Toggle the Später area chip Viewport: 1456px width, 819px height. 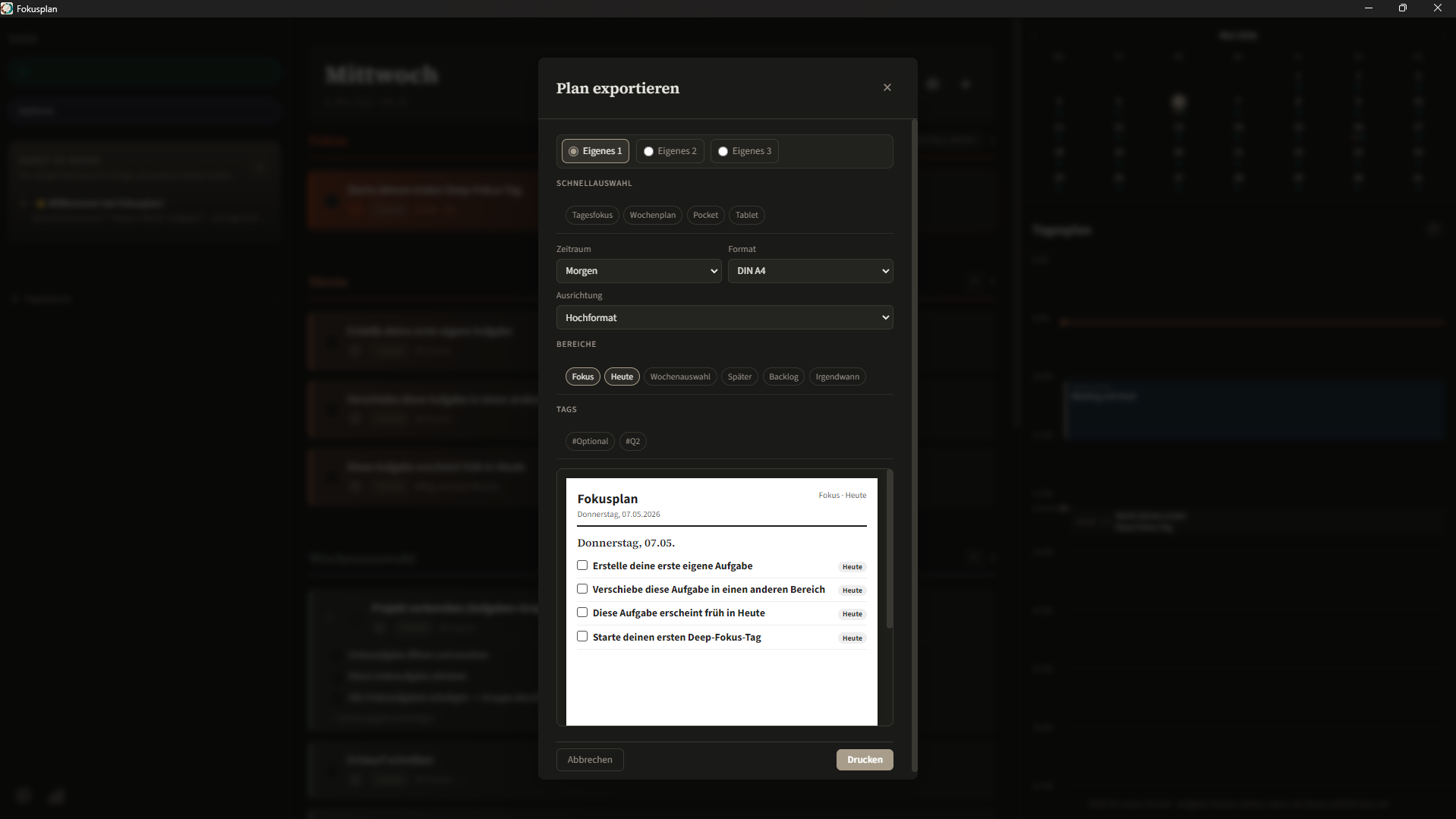click(739, 376)
